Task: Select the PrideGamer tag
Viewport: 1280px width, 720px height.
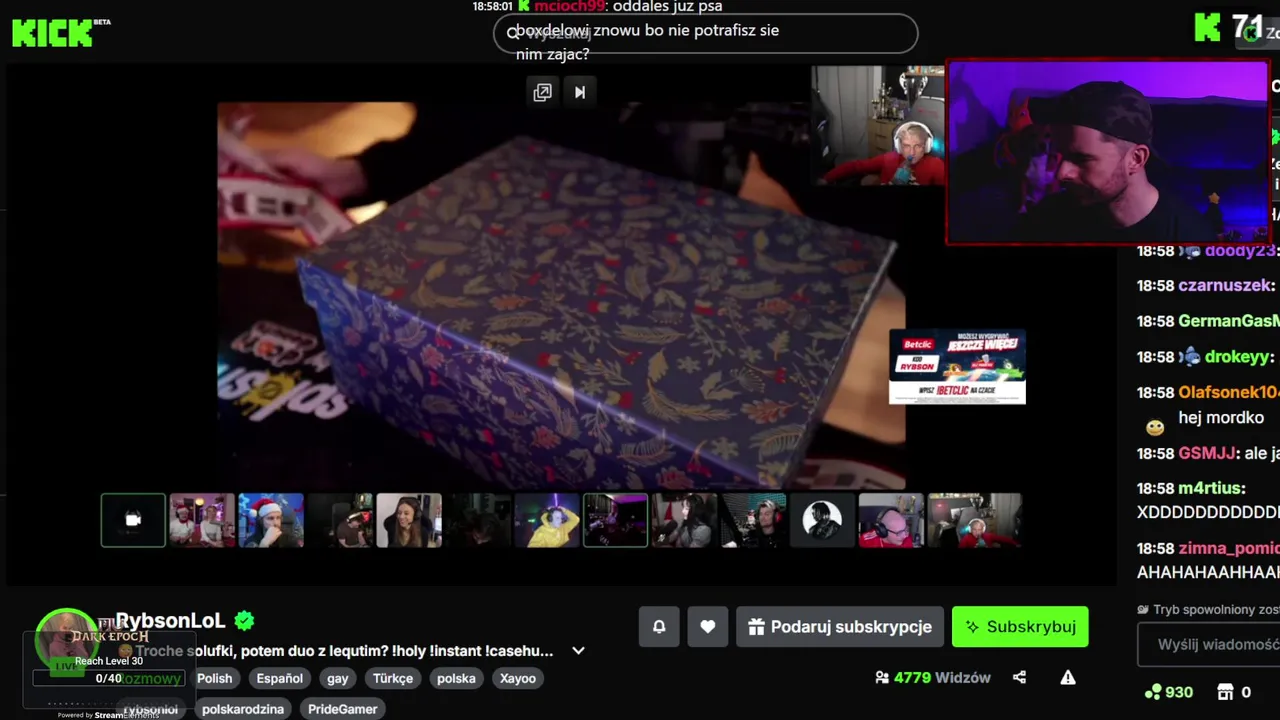Action: point(343,709)
